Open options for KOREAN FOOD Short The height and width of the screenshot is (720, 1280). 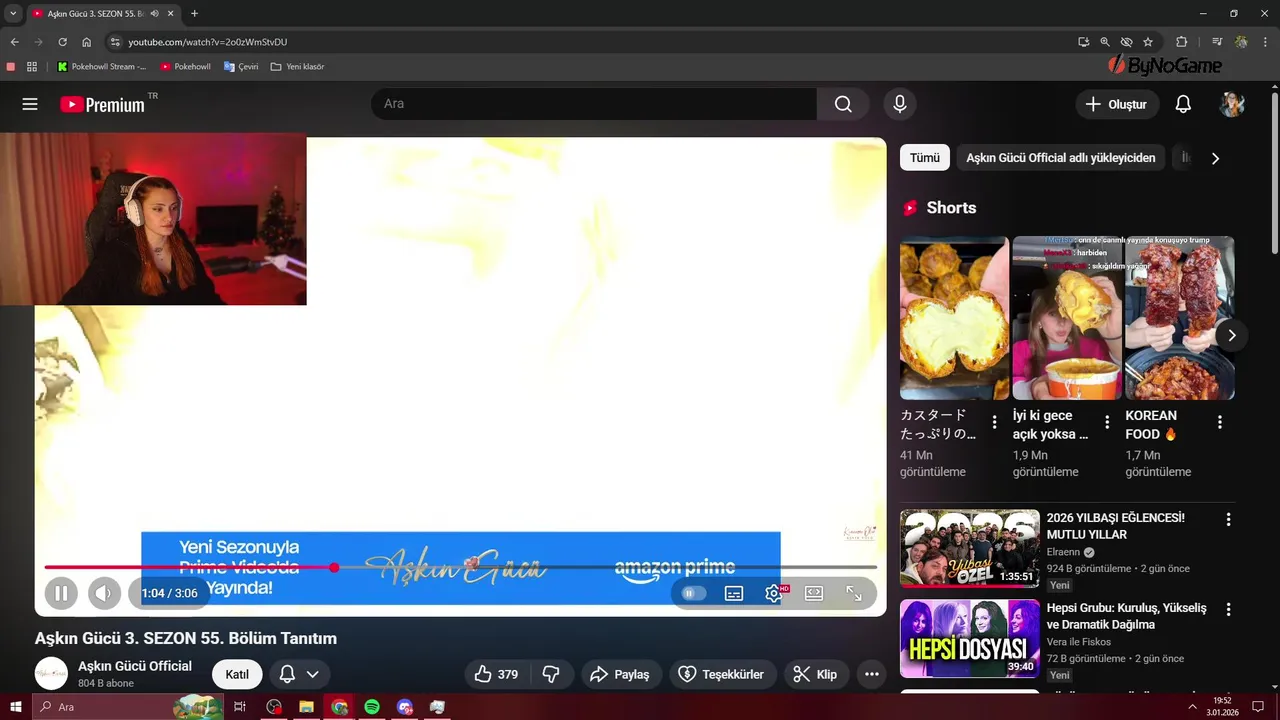click(x=1220, y=423)
